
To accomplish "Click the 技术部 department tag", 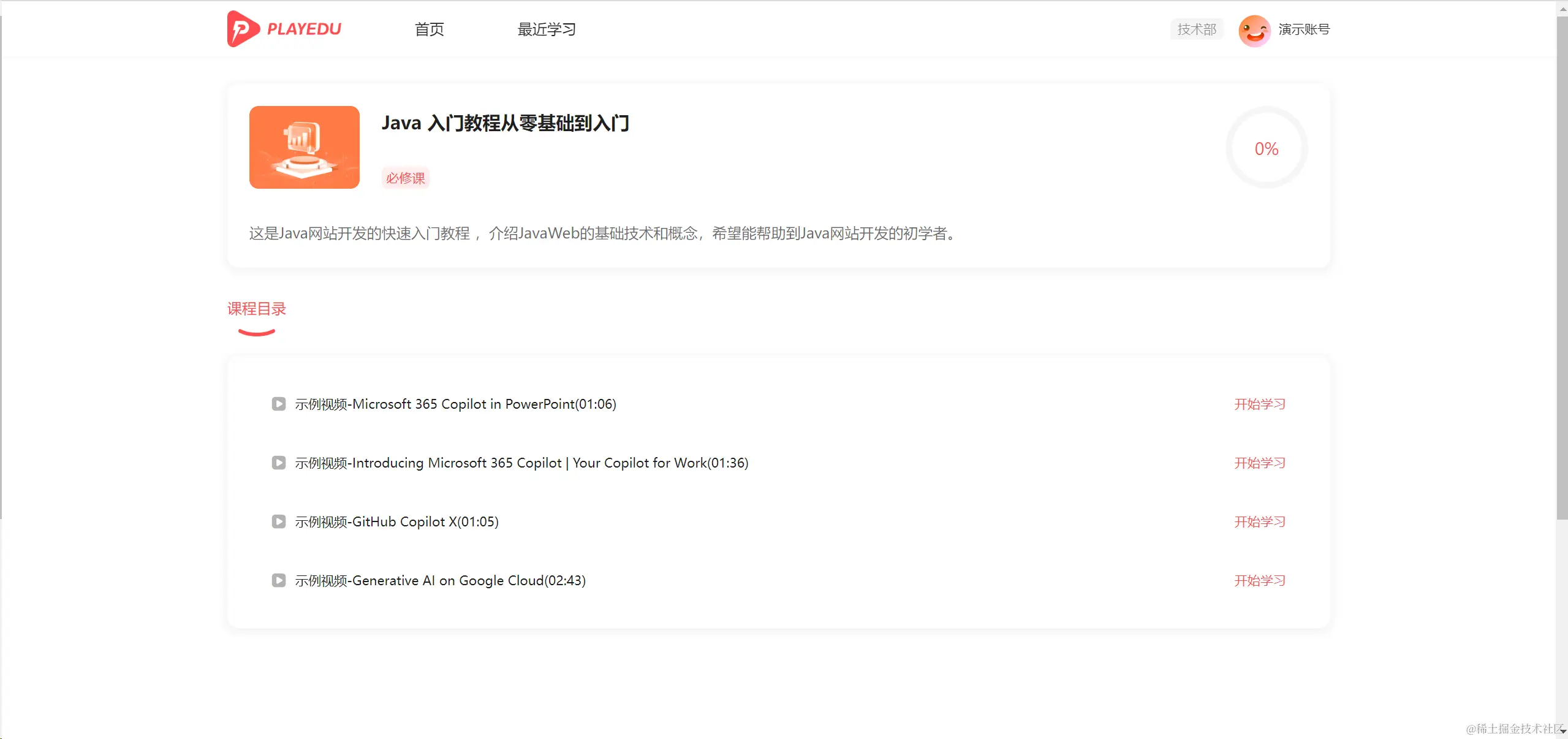I will (x=1196, y=29).
